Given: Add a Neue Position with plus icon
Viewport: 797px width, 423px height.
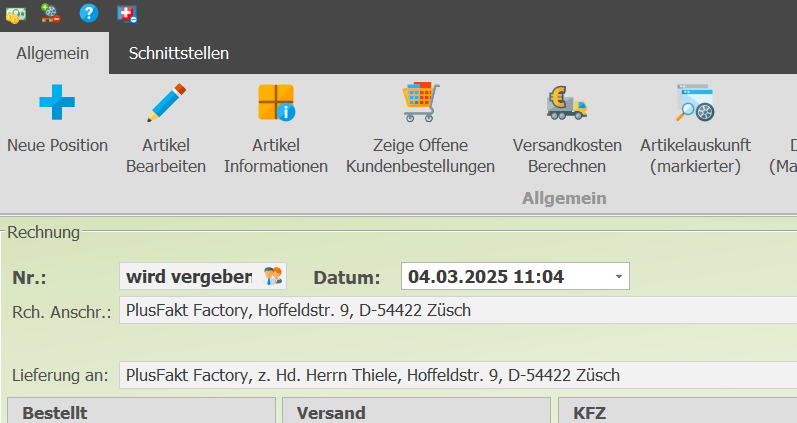Looking at the screenshot, I should 57,102.
